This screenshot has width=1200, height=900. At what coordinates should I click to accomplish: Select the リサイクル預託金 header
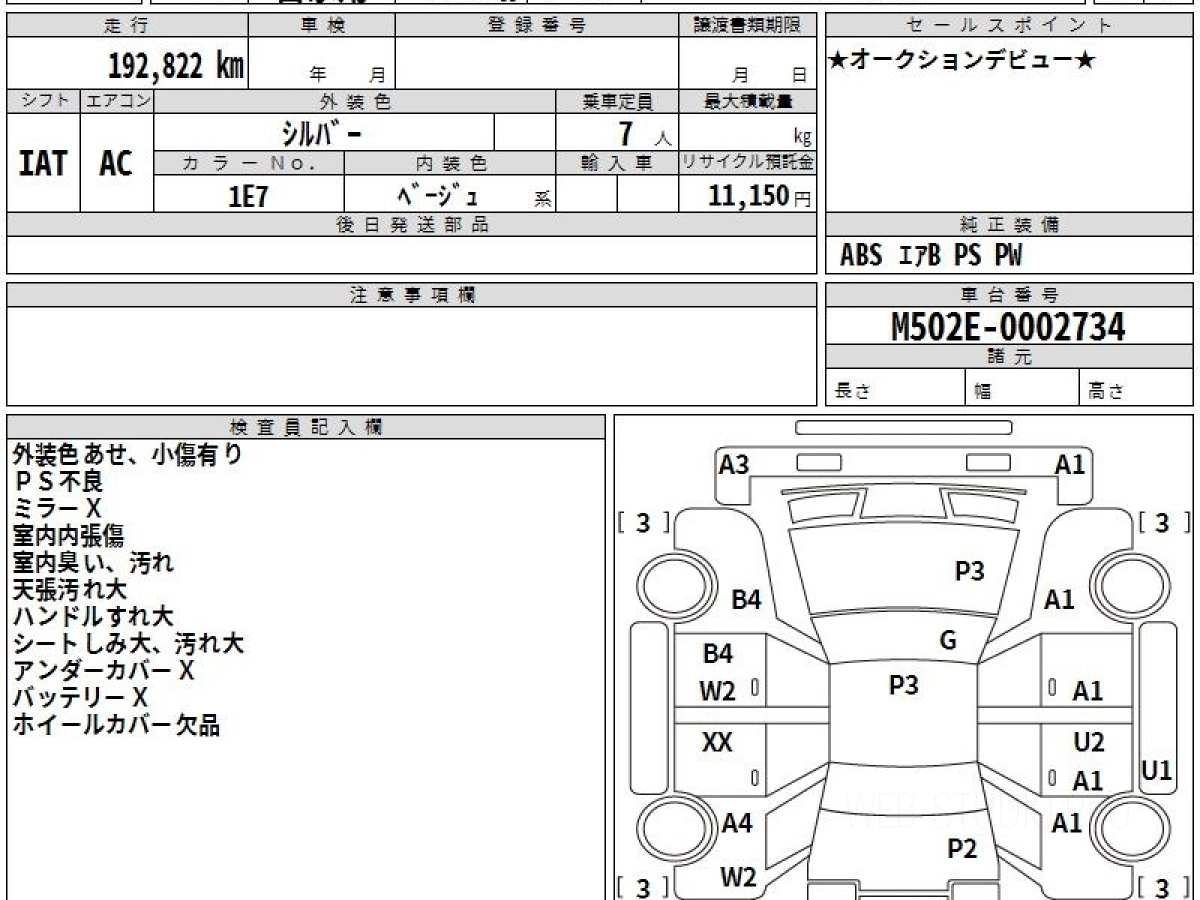(x=747, y=163)
